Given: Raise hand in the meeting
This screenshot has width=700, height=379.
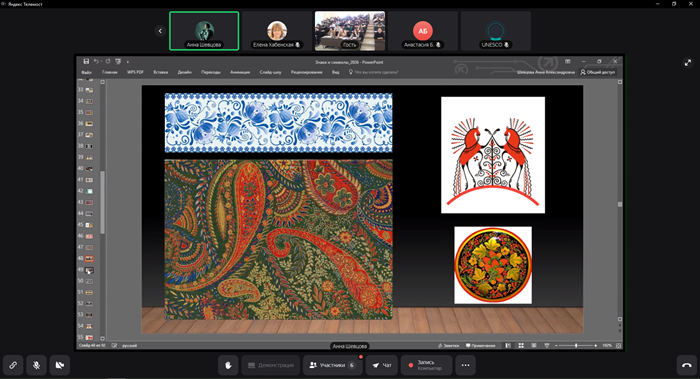Looking at the screenshot, I should (x=228, y=365).
